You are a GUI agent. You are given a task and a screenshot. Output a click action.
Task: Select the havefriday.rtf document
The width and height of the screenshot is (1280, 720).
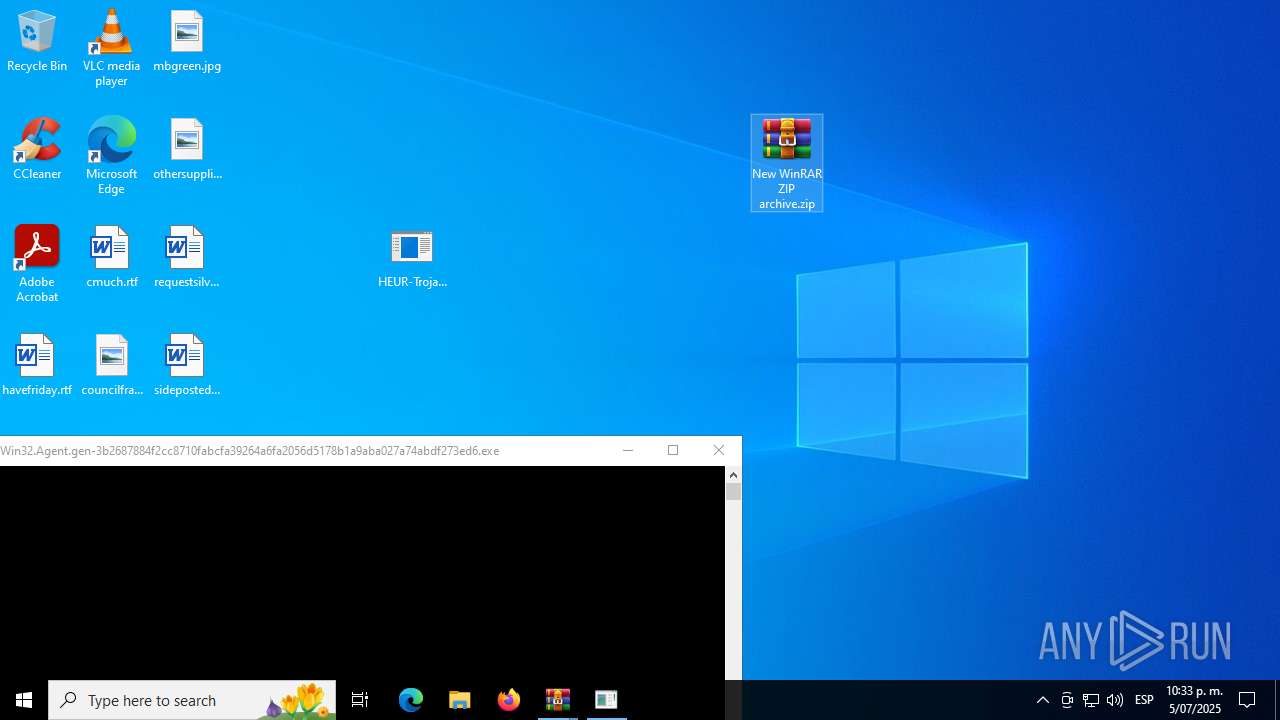point(37,366)
